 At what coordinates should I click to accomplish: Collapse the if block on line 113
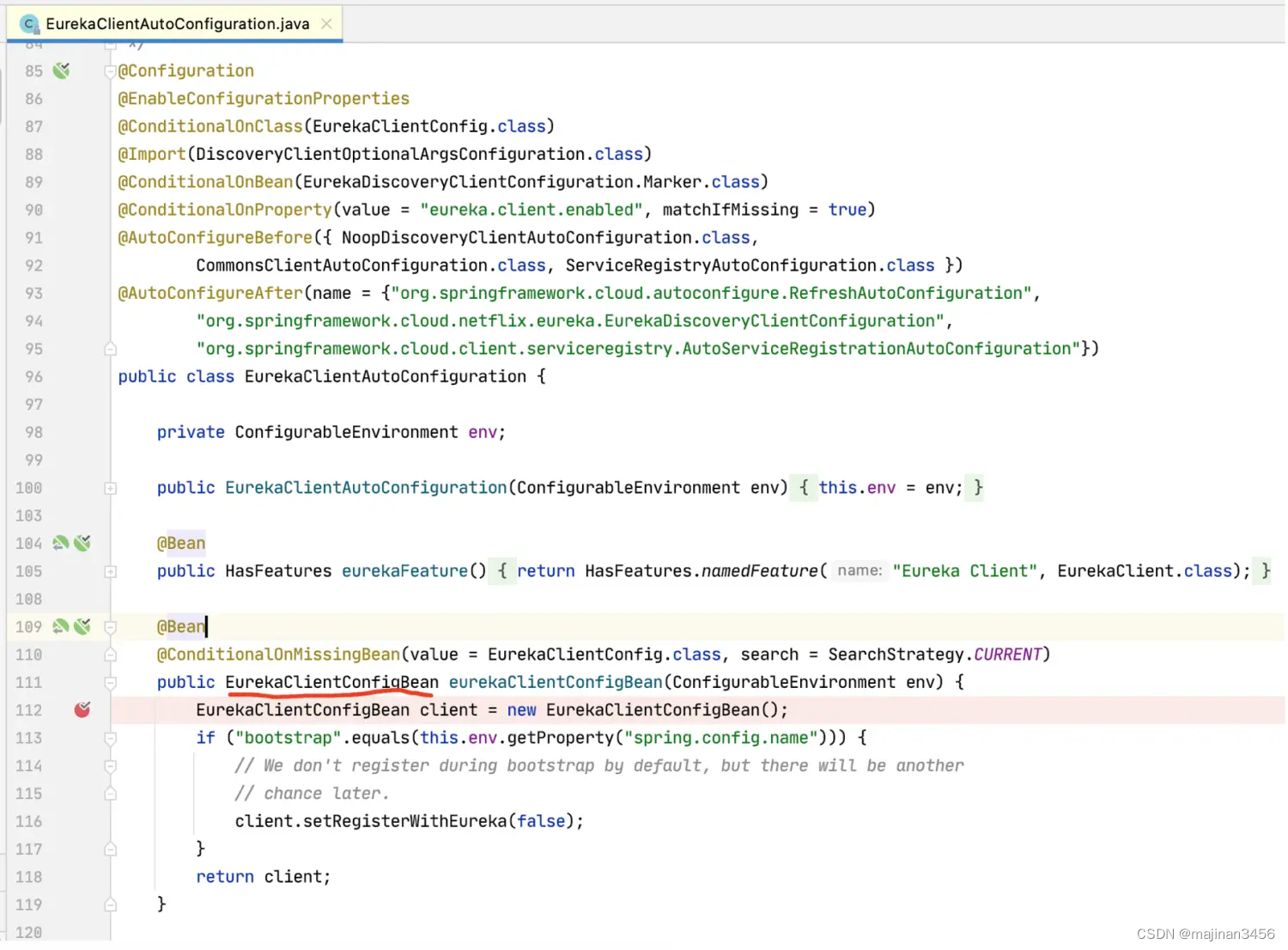coord(110,738)
